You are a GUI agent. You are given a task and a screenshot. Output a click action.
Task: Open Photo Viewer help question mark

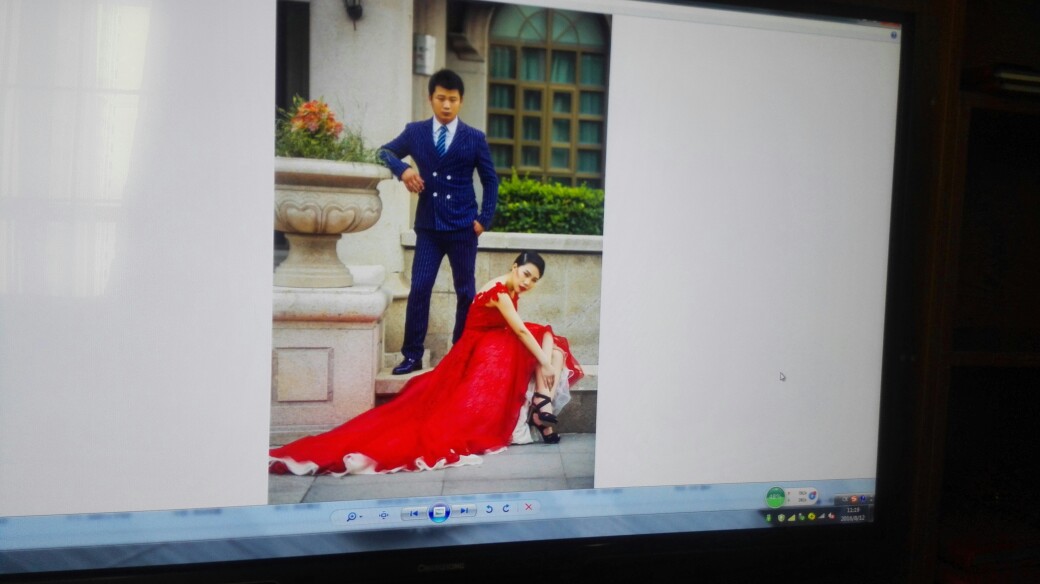(x=893, y=35)
